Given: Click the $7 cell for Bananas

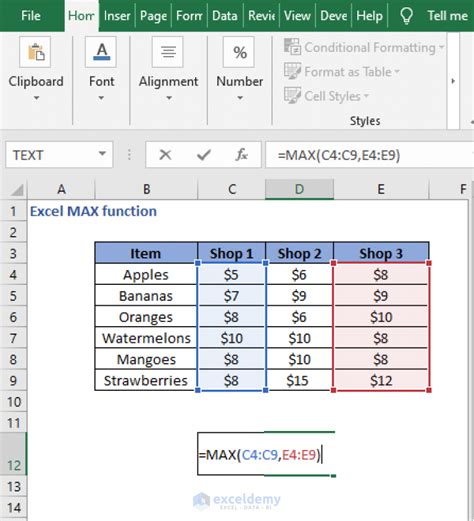Looking at the screenshot, I should 232,296.
